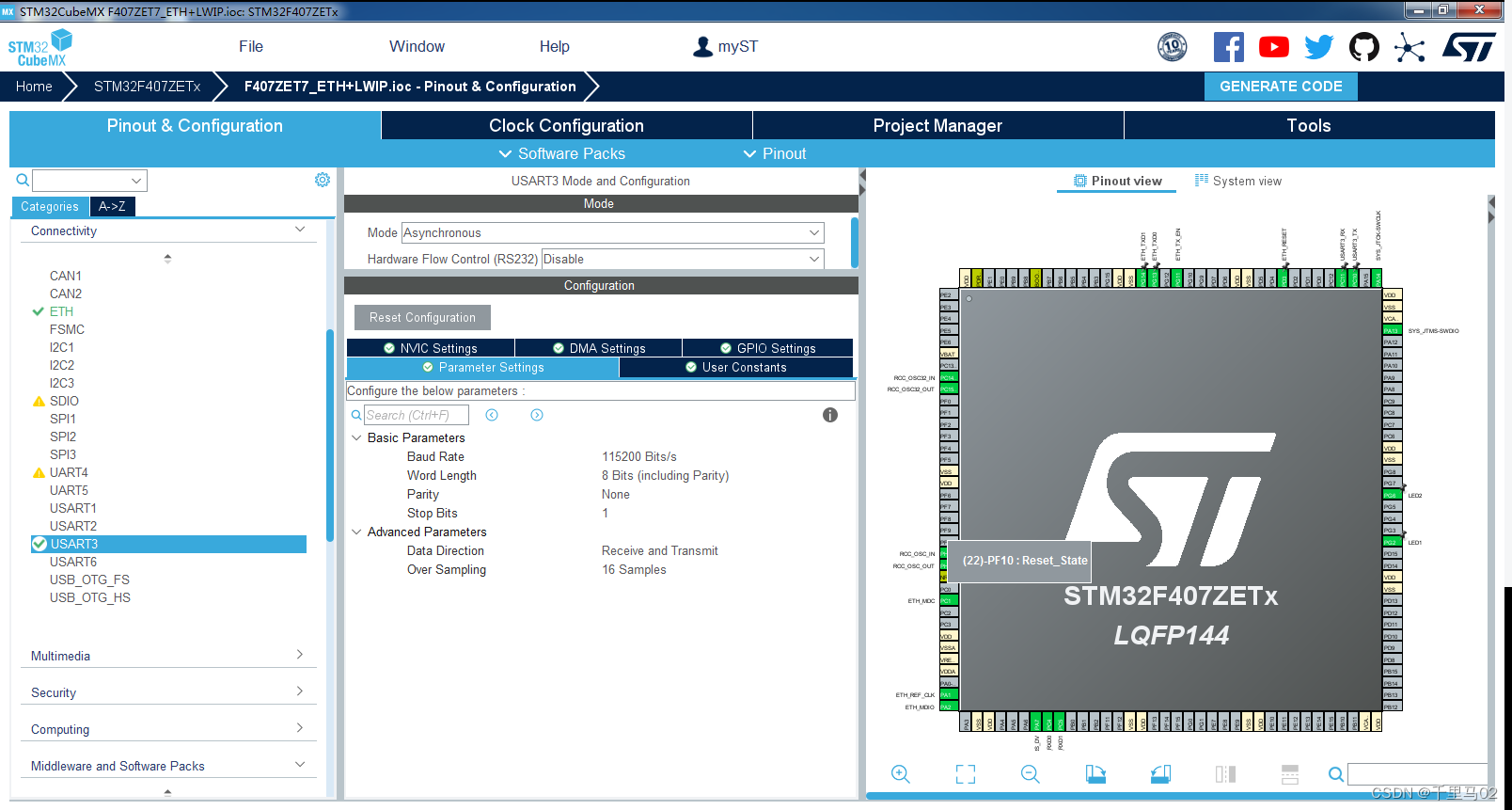Flip chip view horizontally

pos(1225,774)
